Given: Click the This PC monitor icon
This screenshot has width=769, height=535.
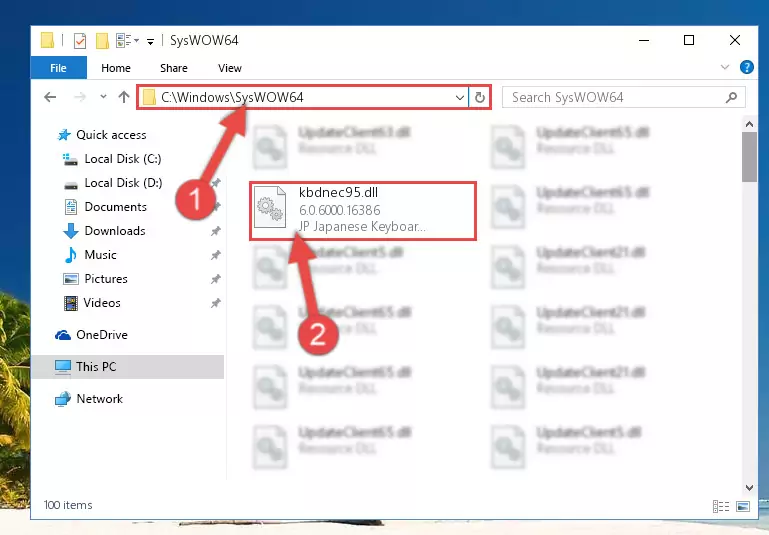Looking at the screenshot, I should tap(63, 367).
